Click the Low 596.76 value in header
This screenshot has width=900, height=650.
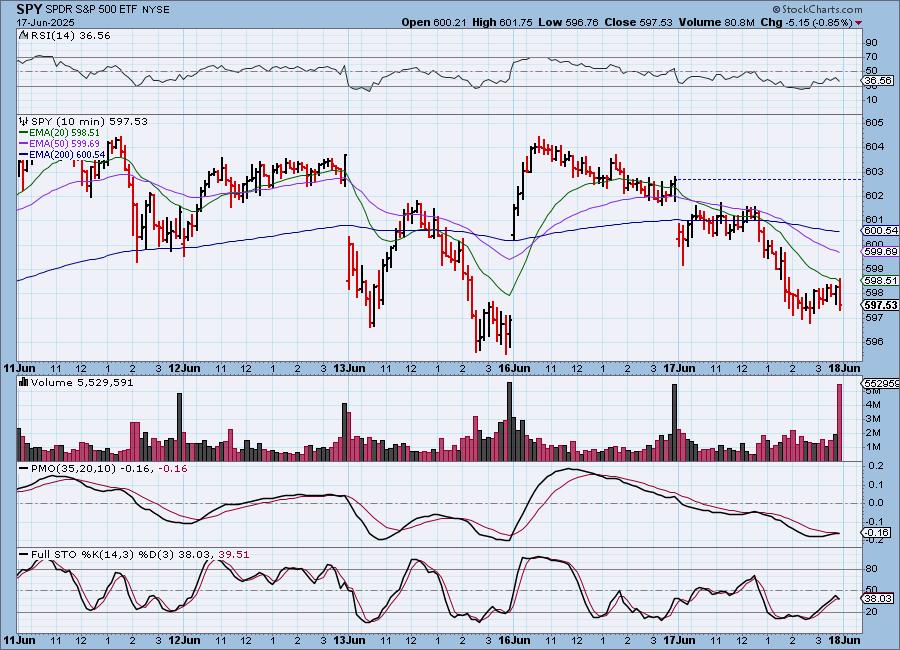pyautogui.click(x=568, y=22)
